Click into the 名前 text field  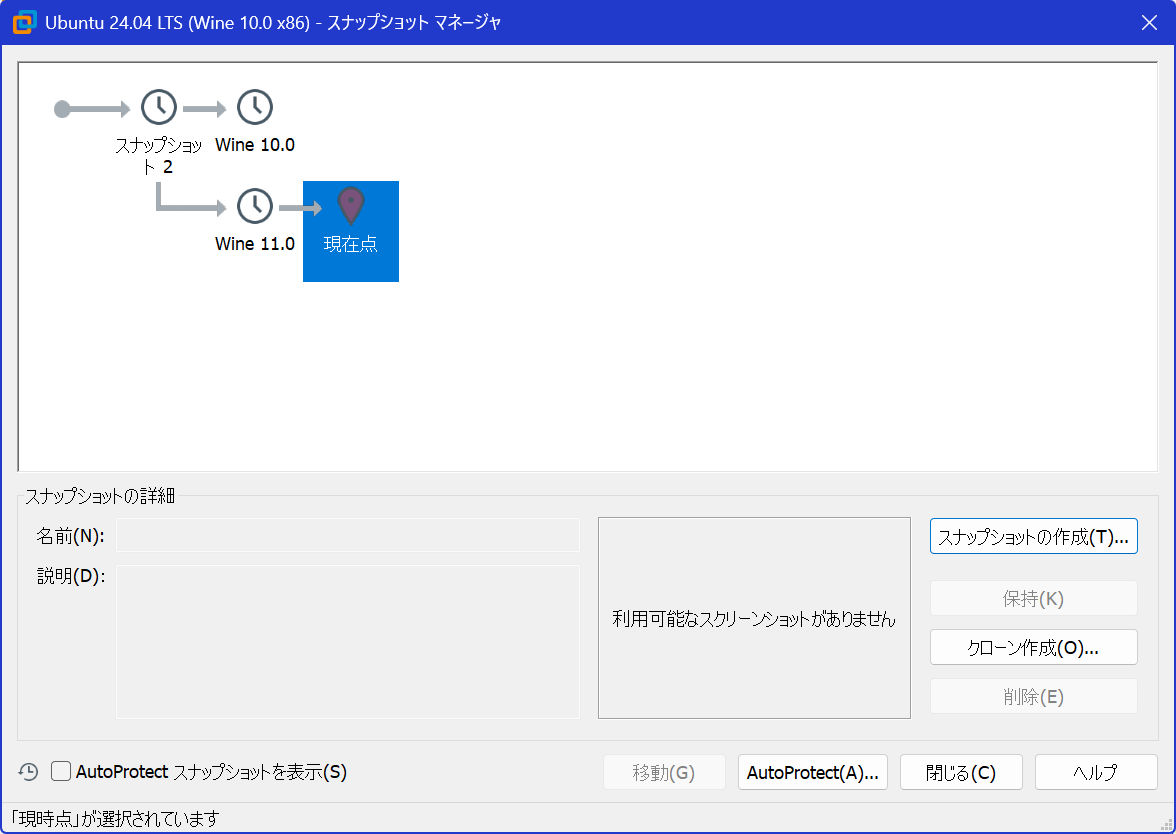pyautogui.click(x=348, y=535)
